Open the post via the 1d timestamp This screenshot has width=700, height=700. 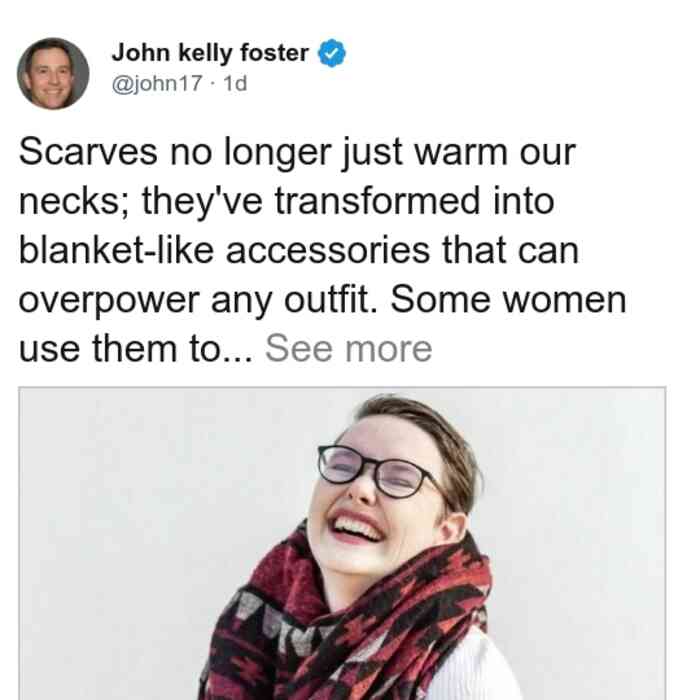tap(235, 83)
